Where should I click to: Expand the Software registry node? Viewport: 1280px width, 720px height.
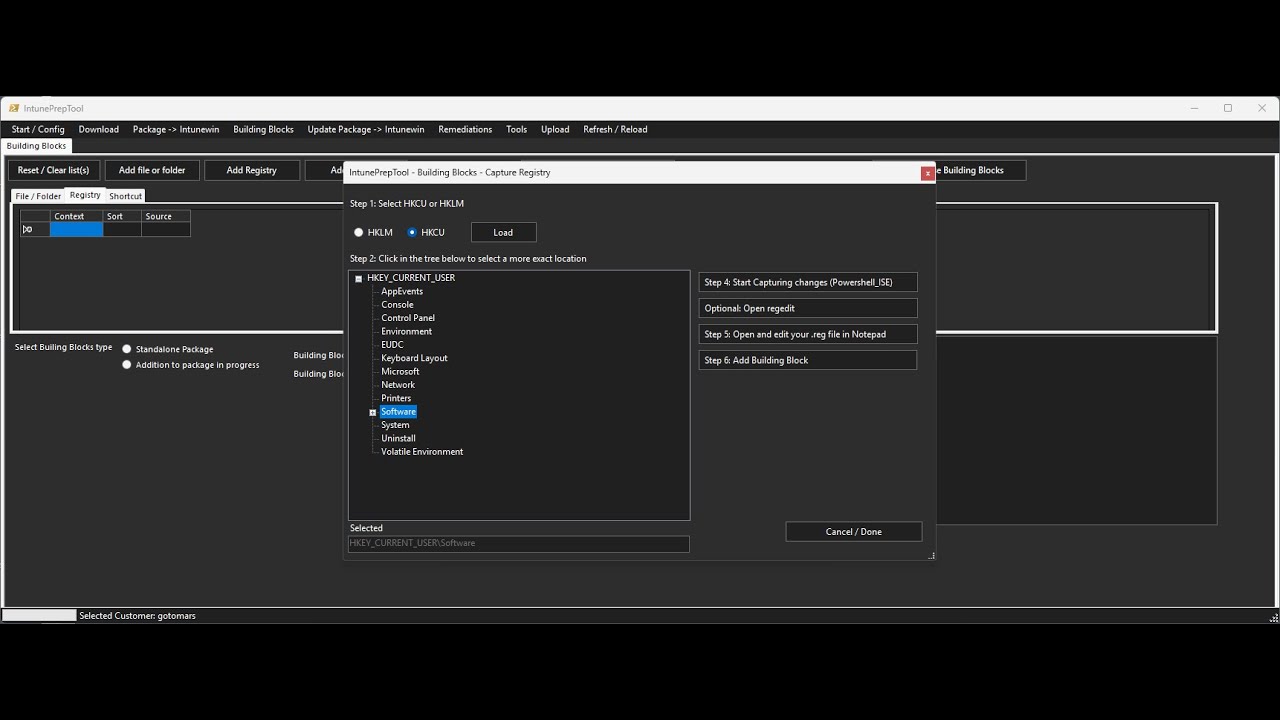371,411
